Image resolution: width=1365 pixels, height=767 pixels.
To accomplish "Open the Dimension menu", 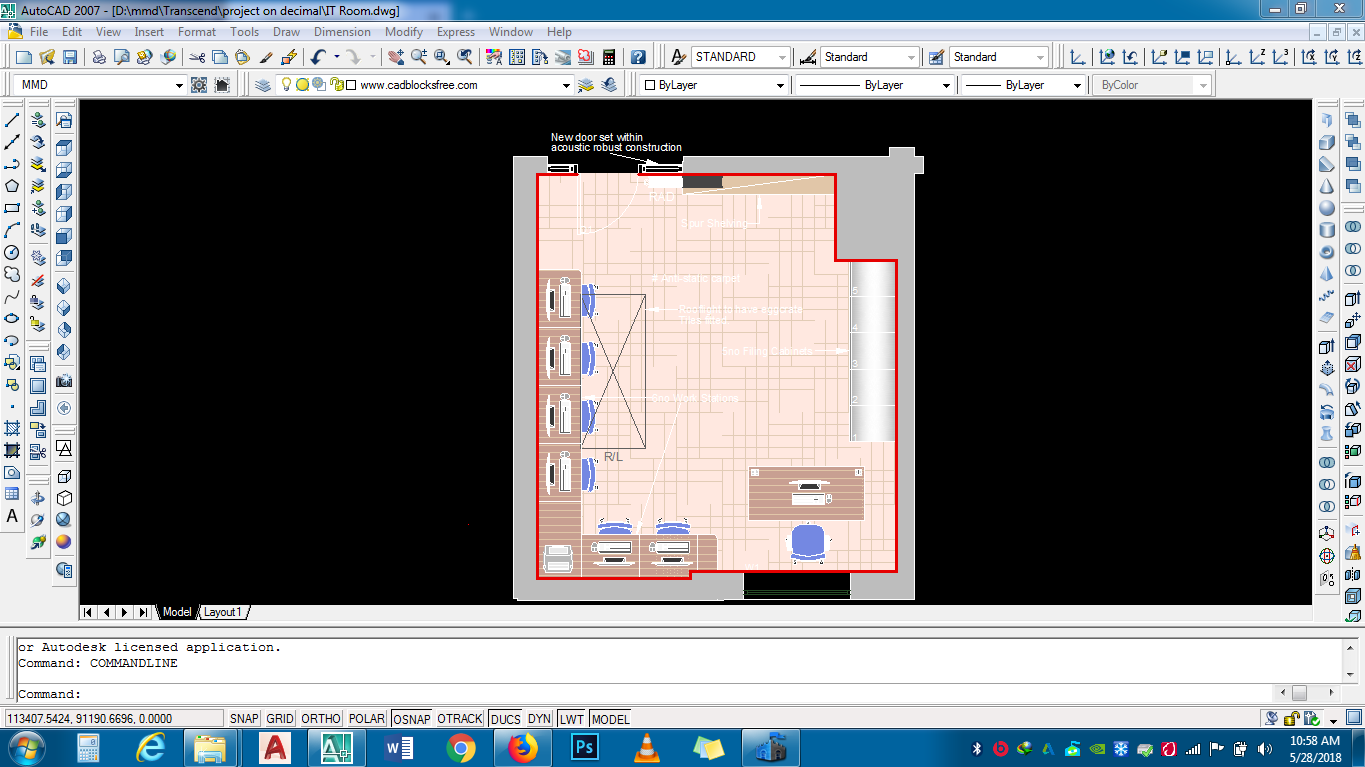I will click(x=342, y=31).
